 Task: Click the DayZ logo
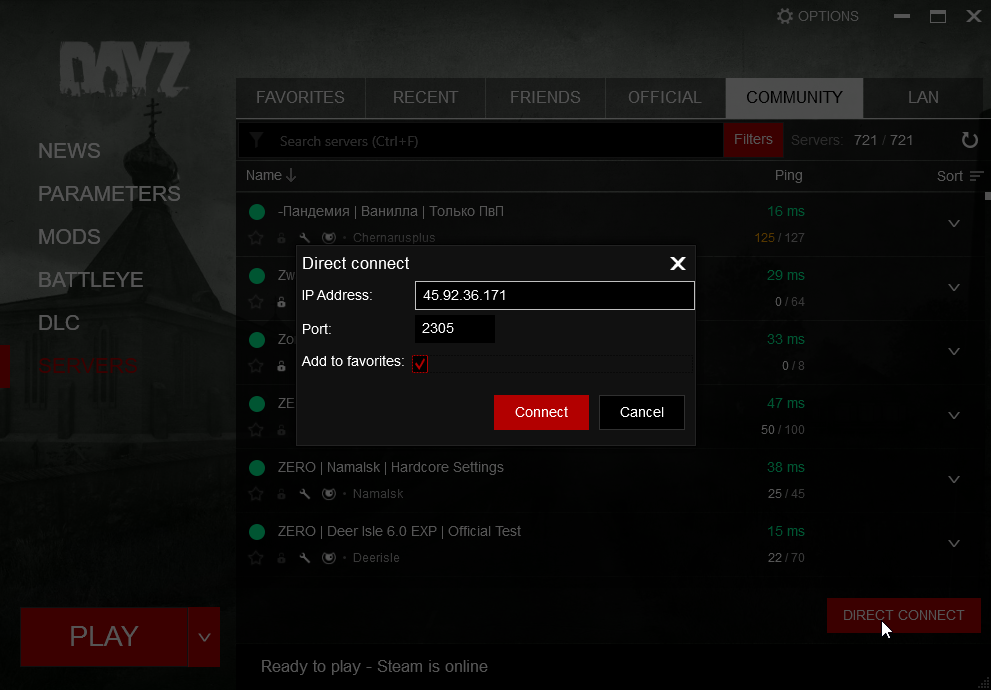click(125, 68)
